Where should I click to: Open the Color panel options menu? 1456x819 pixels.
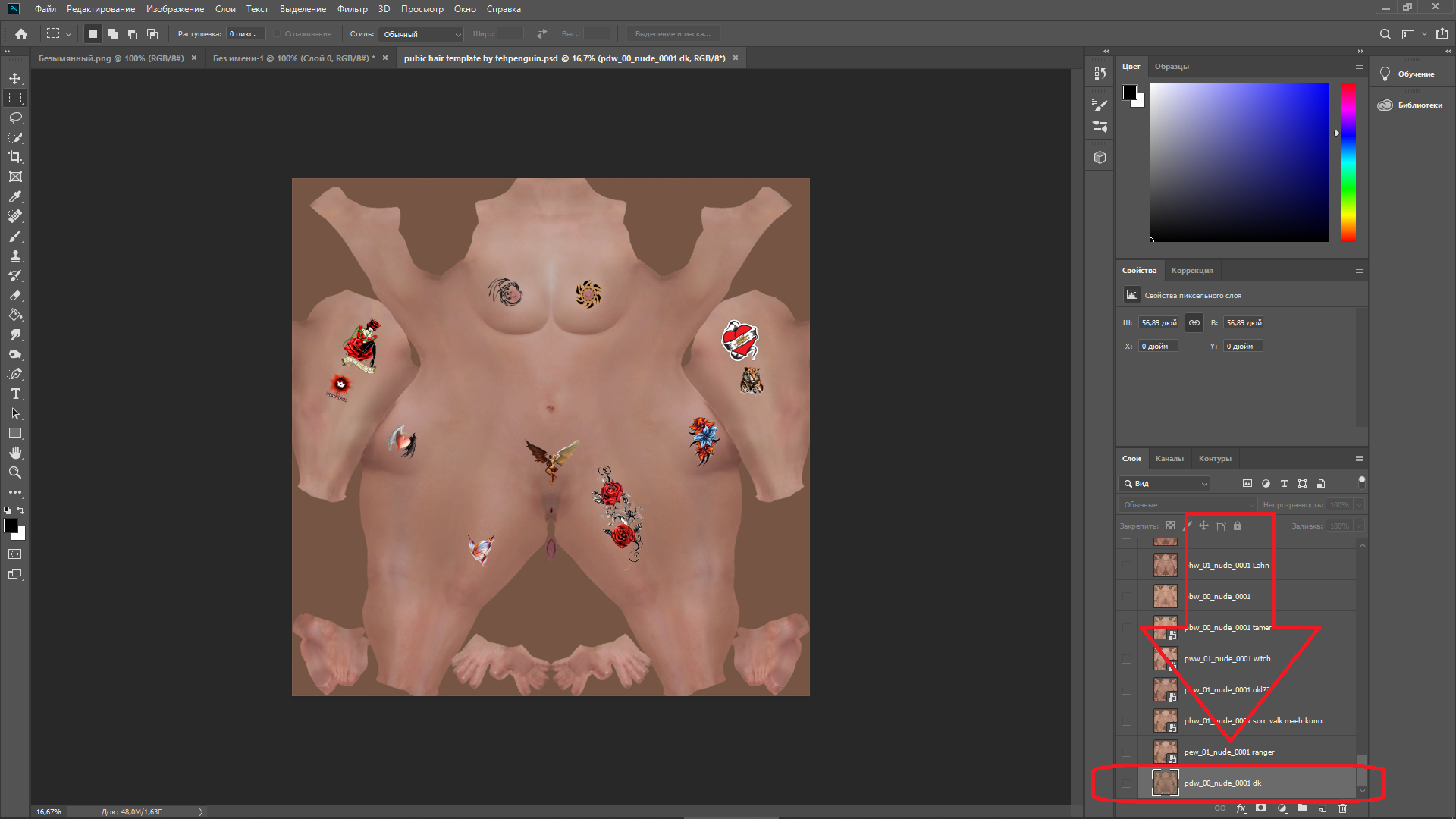coord(1359,67)
